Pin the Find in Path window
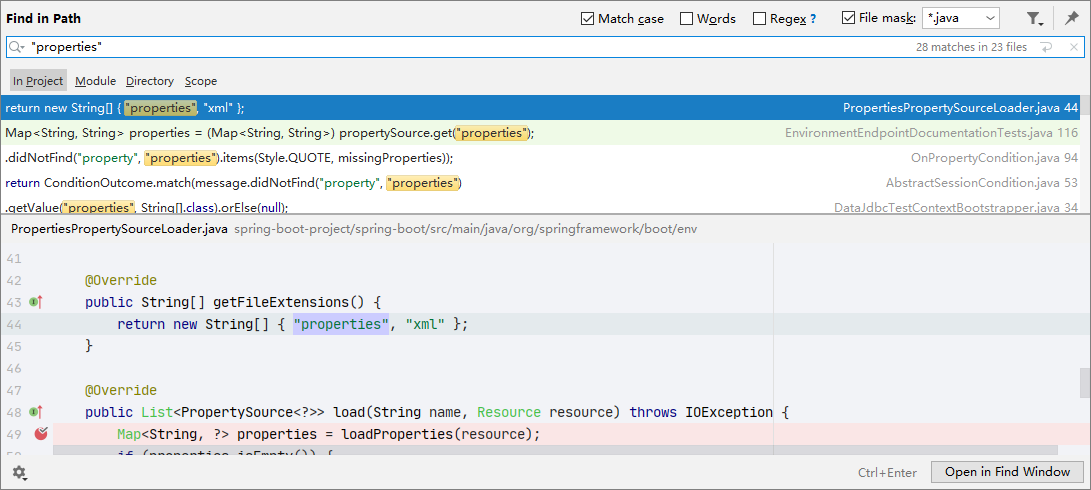Image resolution: width=1091 pixels, height=490 pixels. click(1071, 19)
